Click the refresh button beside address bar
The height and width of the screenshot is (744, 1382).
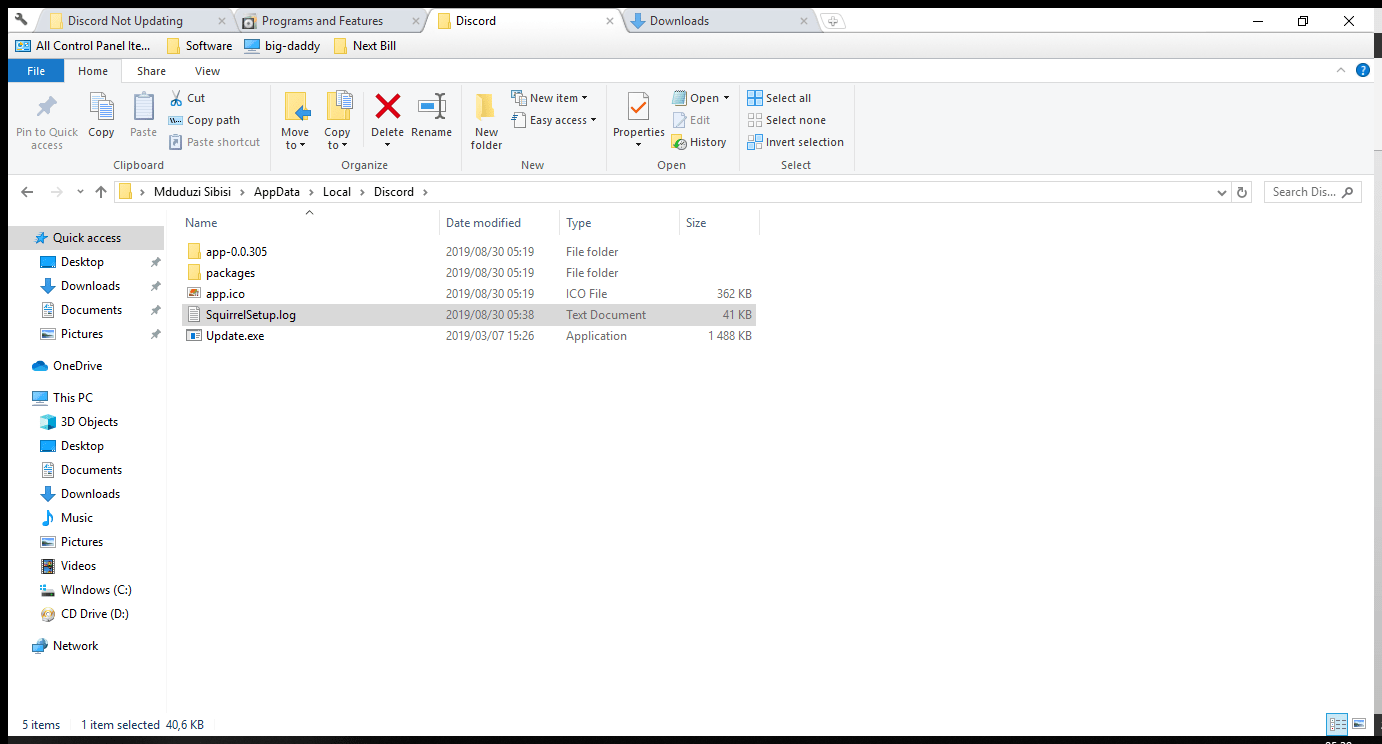tap(1242, 192)
